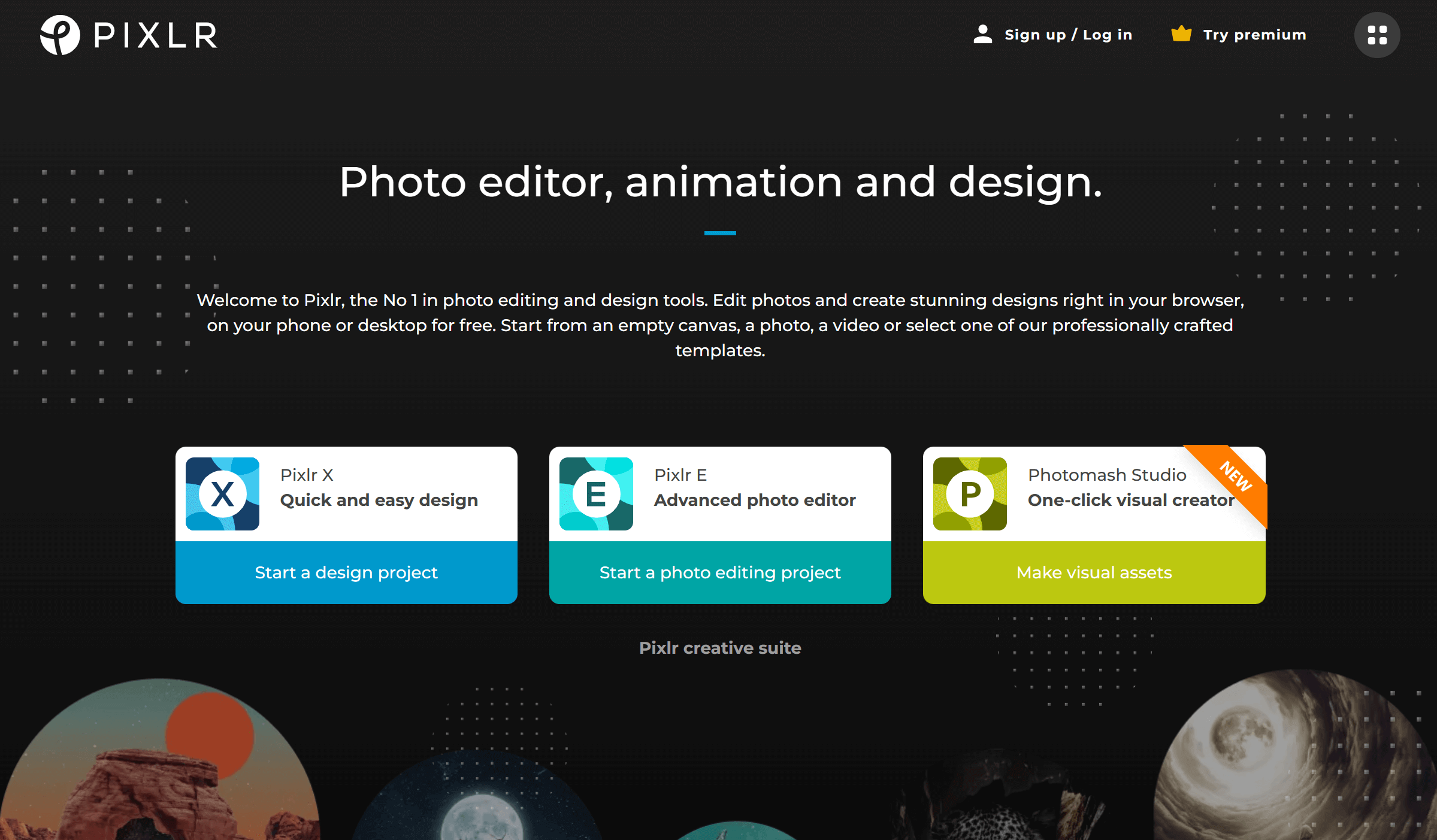Click the blue moon night thumbnail
This screenshot has width=1437, height=840.
point(479,795)
